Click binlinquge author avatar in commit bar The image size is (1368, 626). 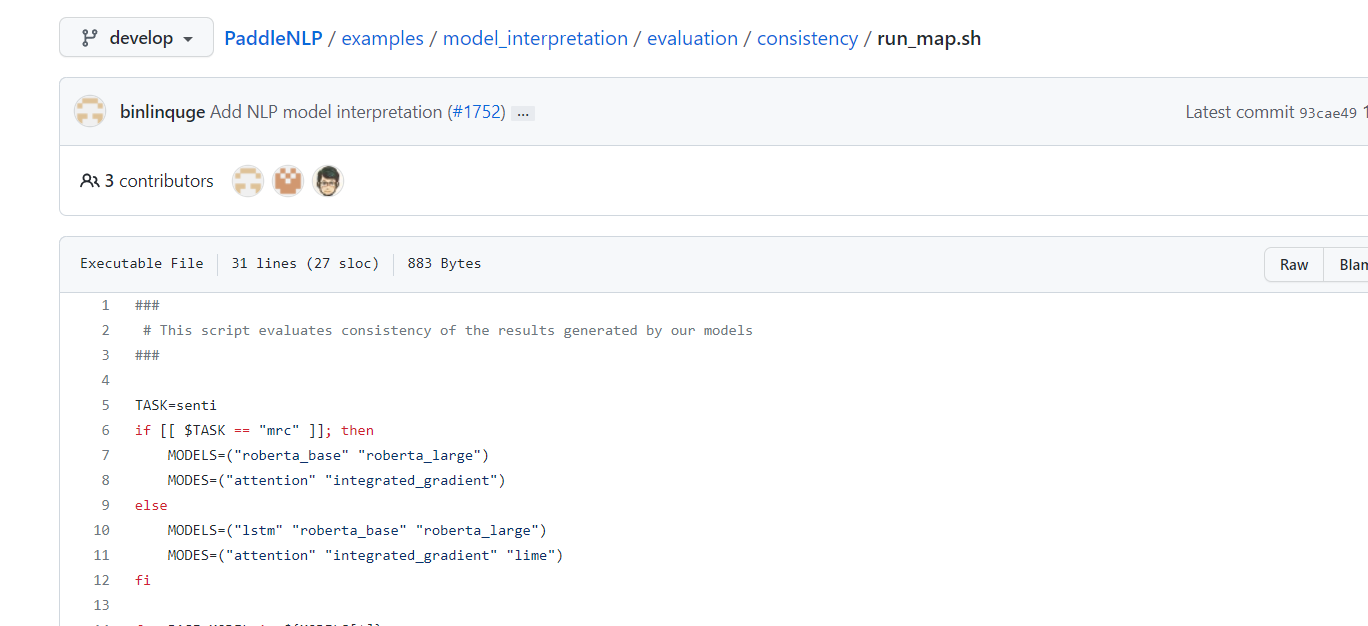coord(90,111)
